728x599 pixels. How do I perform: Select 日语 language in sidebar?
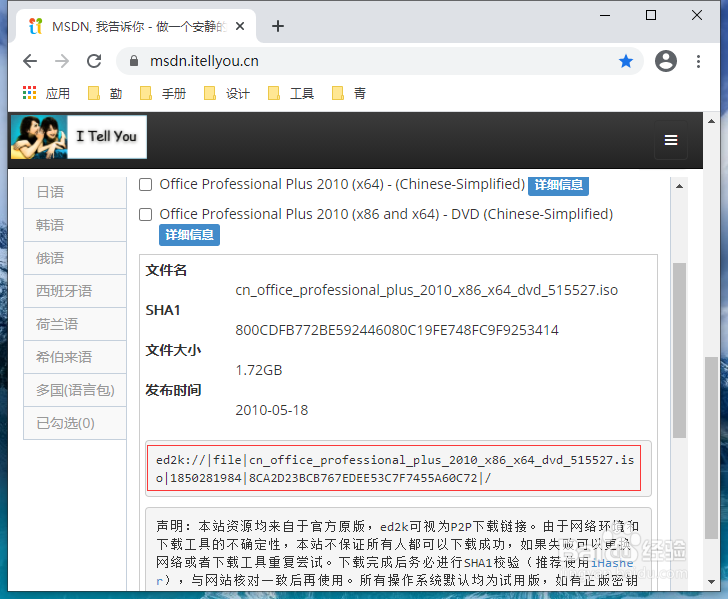click(75, 192)
